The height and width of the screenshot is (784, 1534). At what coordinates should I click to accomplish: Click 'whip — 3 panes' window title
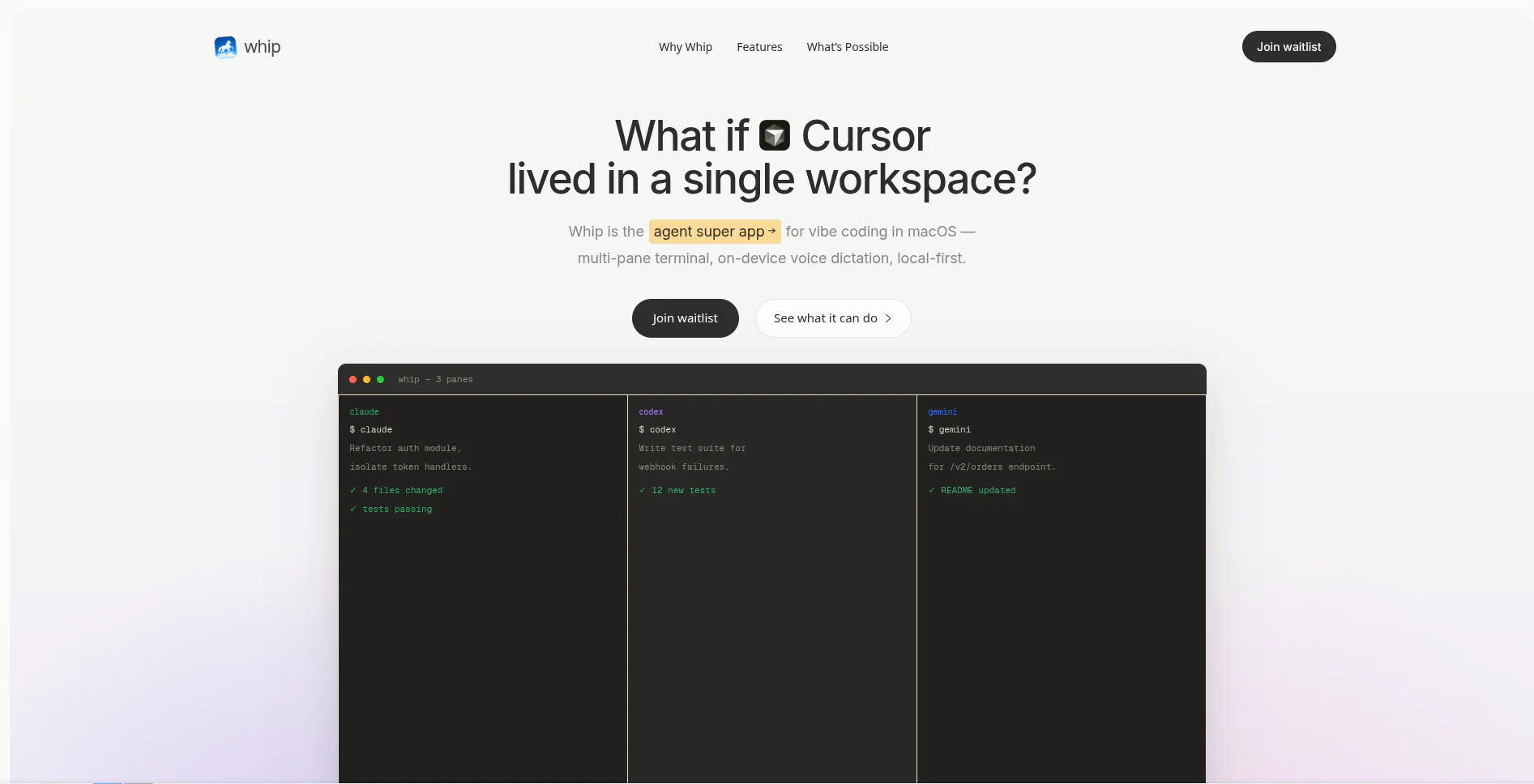435,380
